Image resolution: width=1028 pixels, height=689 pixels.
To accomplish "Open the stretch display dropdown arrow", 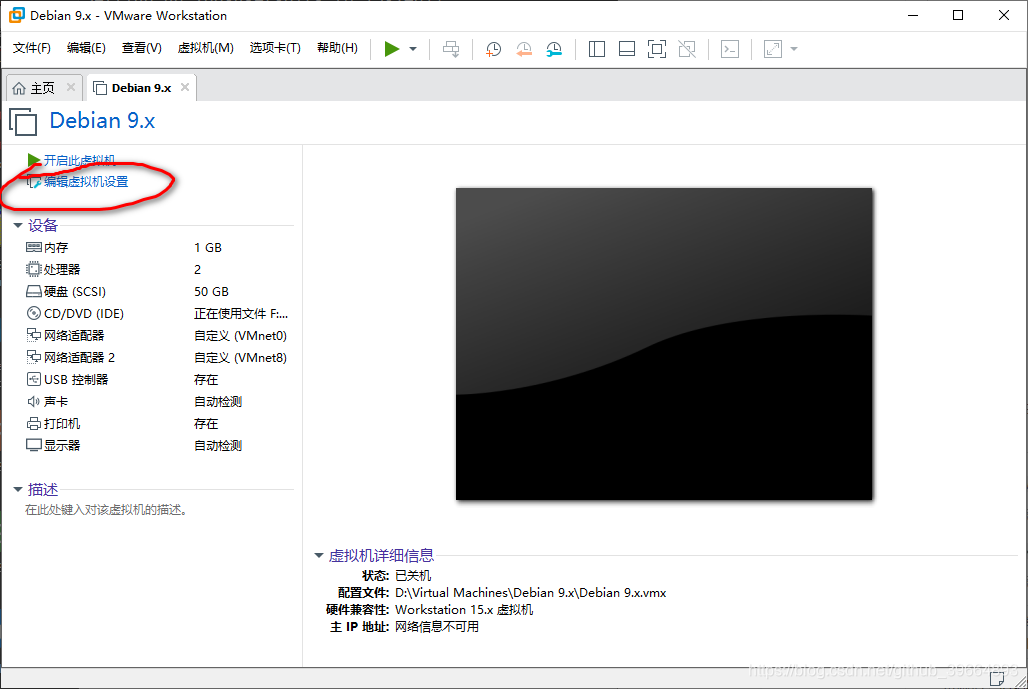I will (794, 49).
